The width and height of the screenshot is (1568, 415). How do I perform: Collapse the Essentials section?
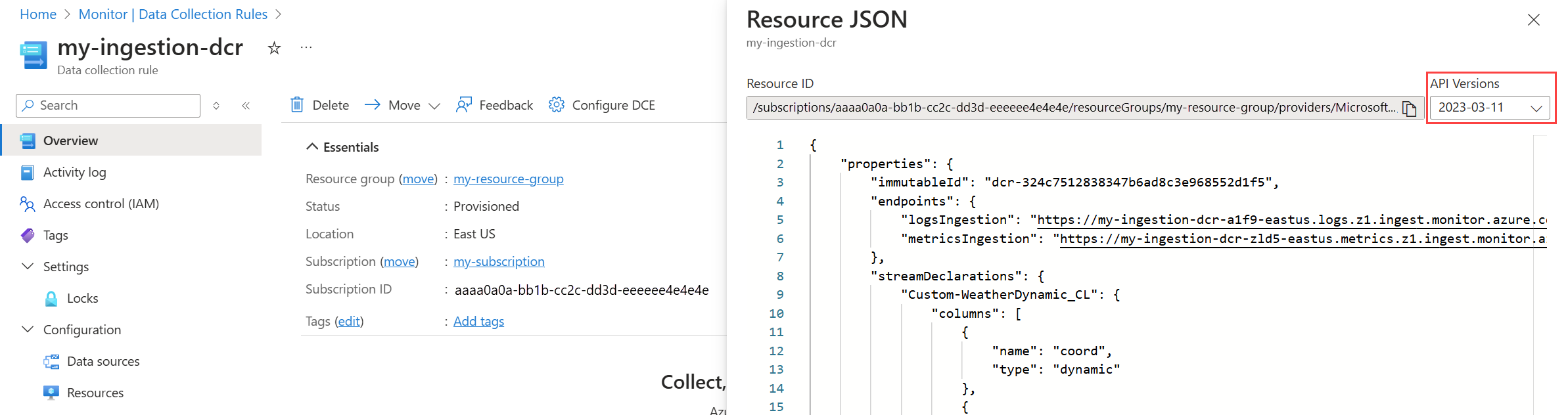click(312, 147)
